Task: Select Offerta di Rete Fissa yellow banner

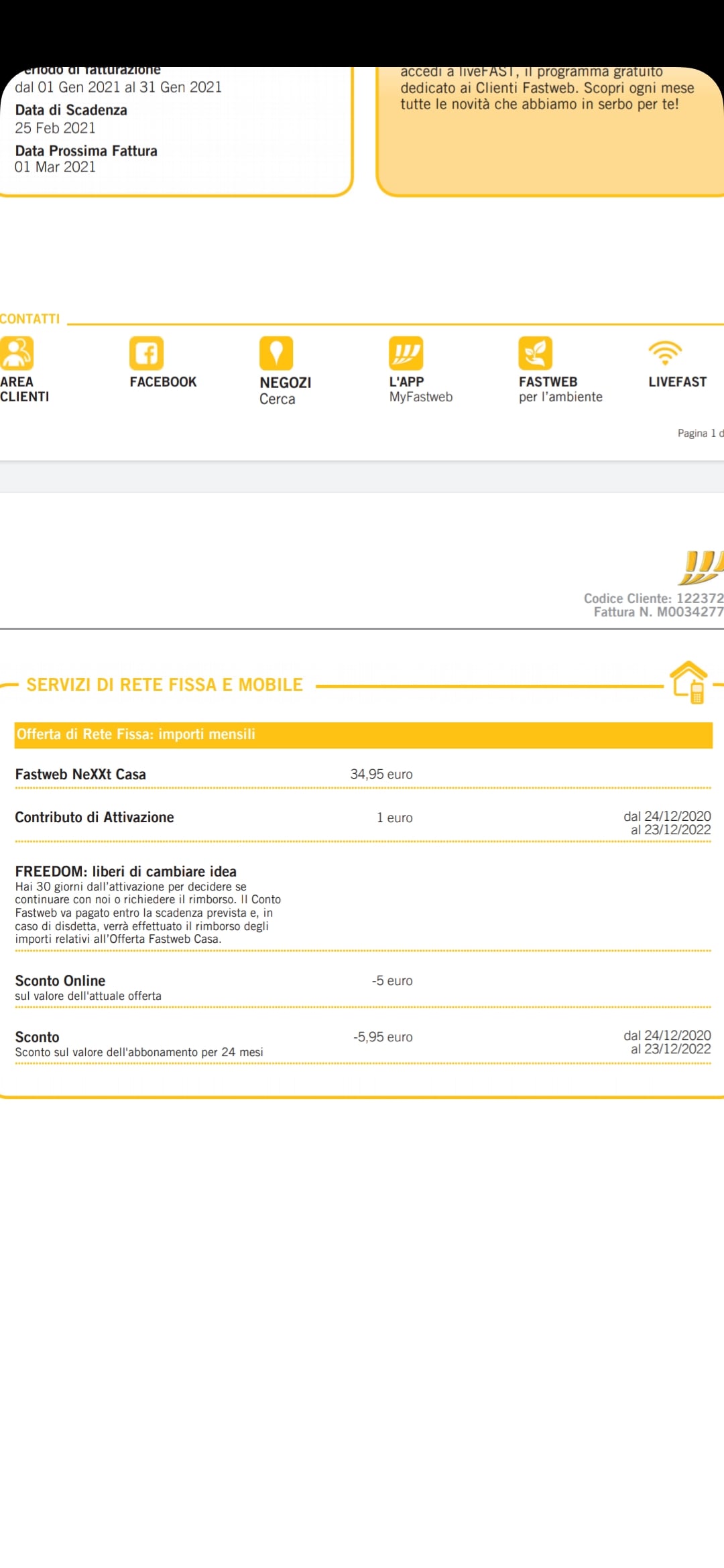Action: 363,734
